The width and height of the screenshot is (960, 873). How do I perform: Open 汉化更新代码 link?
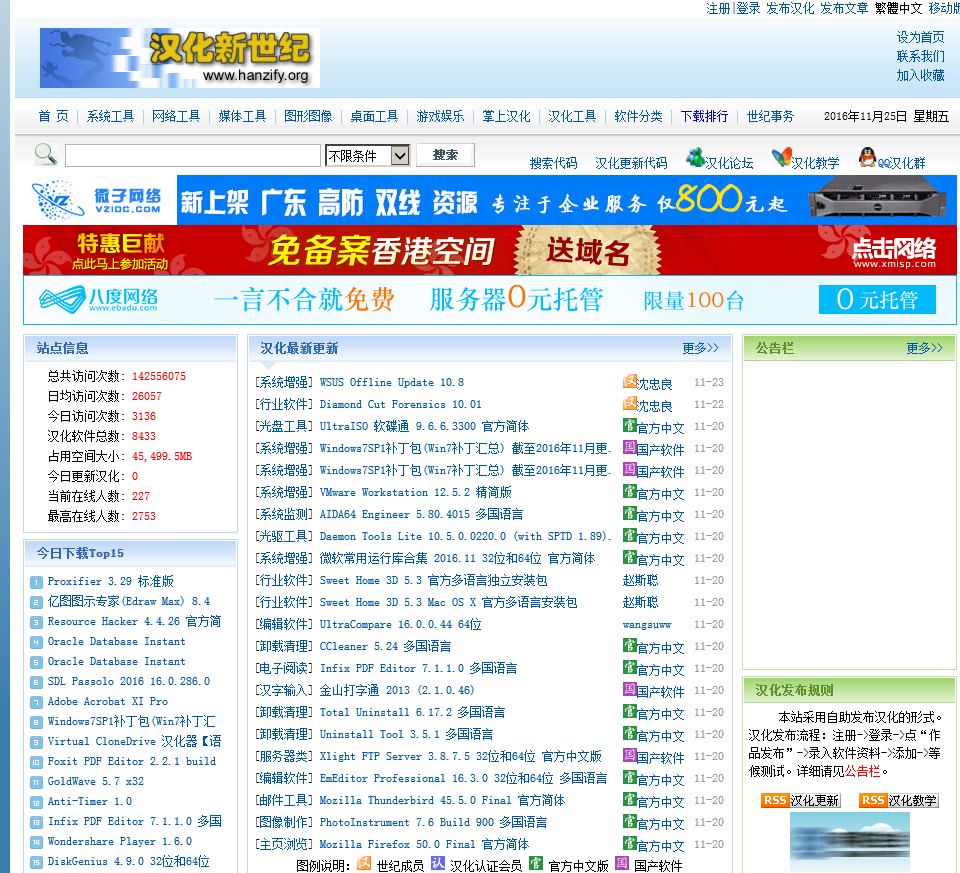631,163
